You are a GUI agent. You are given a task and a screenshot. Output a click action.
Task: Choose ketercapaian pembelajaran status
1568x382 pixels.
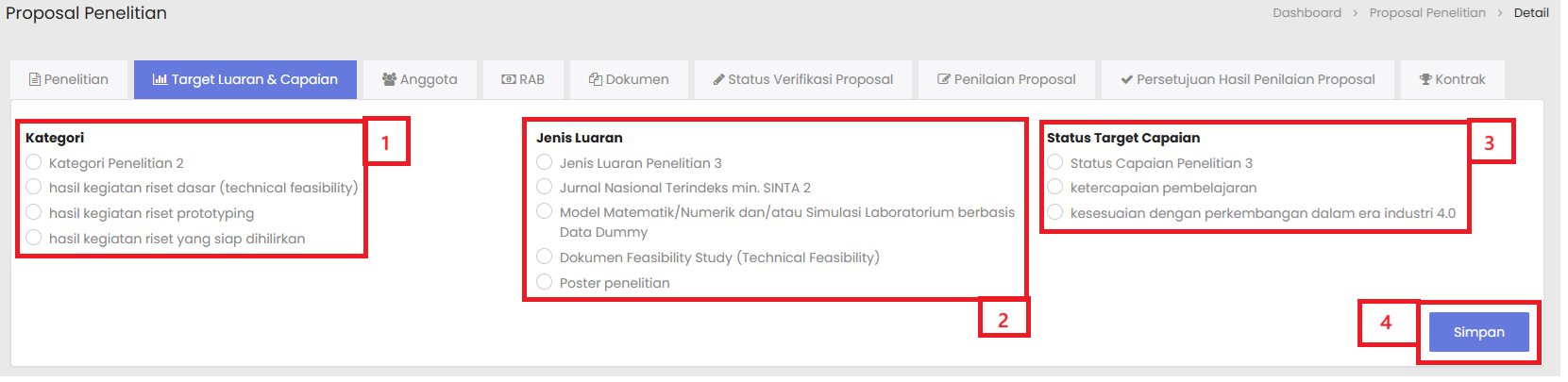click(x=1055, y=187)
